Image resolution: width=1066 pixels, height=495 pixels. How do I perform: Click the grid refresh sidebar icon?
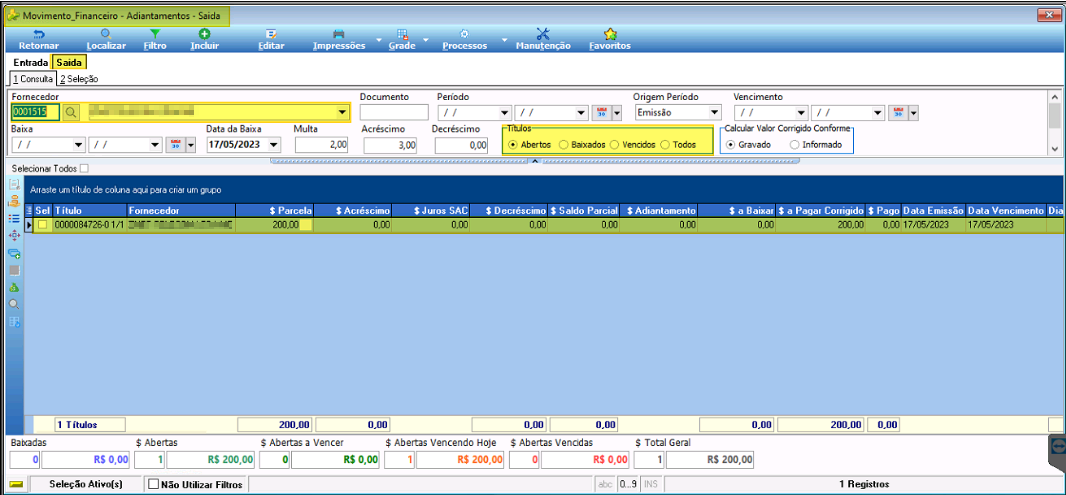click(14, 321)
